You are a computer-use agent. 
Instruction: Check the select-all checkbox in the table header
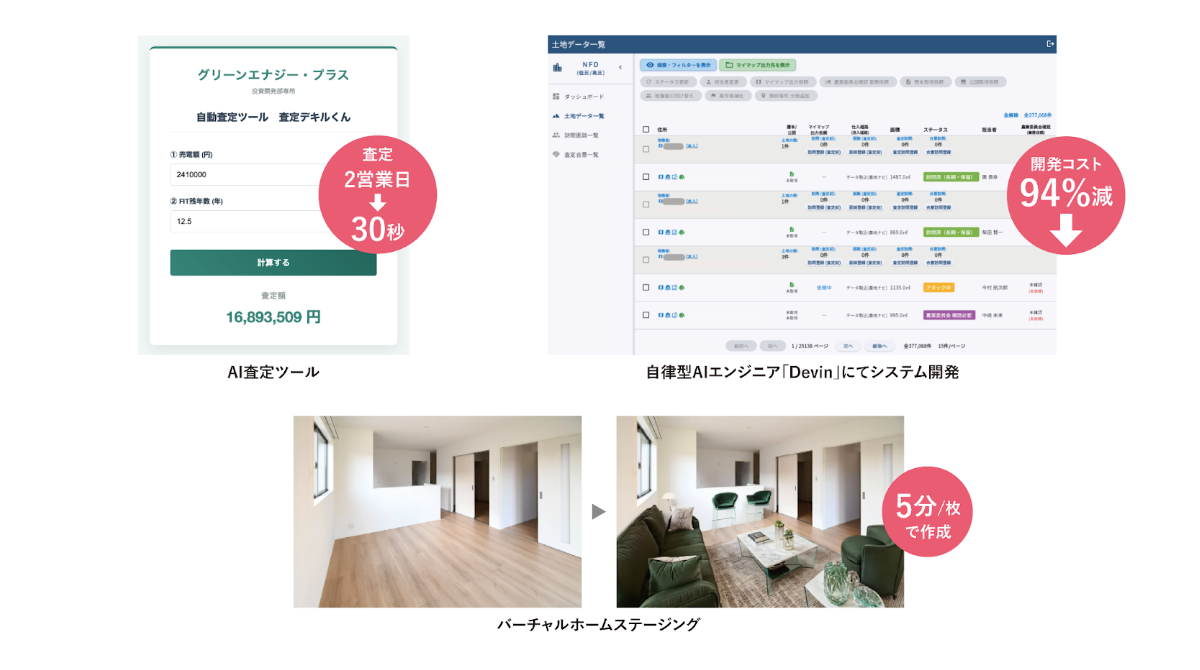[x=646, y=128]
